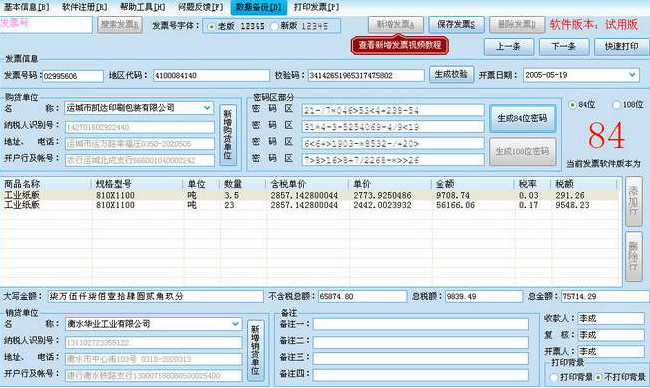This screenshot has width=650, height=388.
Task: Open the buyer 名称 company dropdown
Action: (207, 108)
